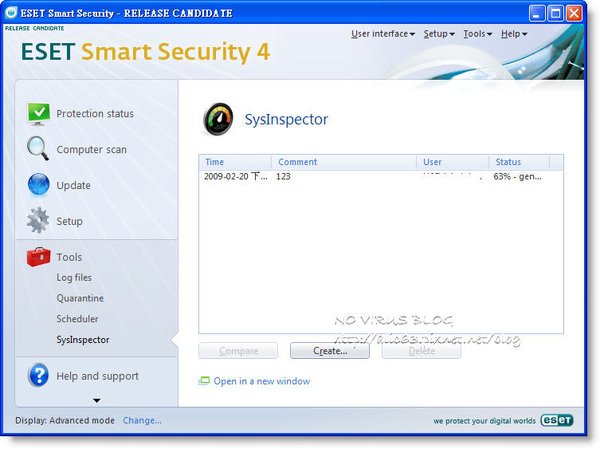Open the Tools dropdown in top menu

pyautogui.click(x=478, y=34)
